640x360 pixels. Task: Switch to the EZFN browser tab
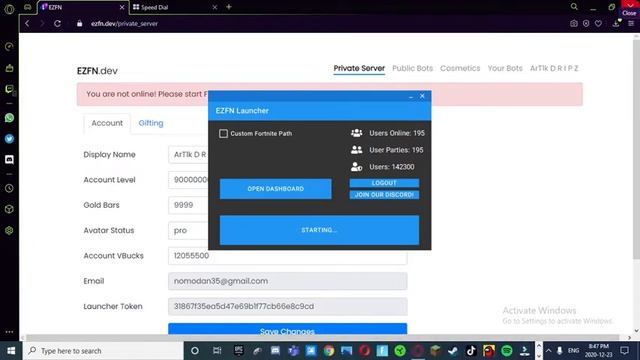tap(83, 7)
